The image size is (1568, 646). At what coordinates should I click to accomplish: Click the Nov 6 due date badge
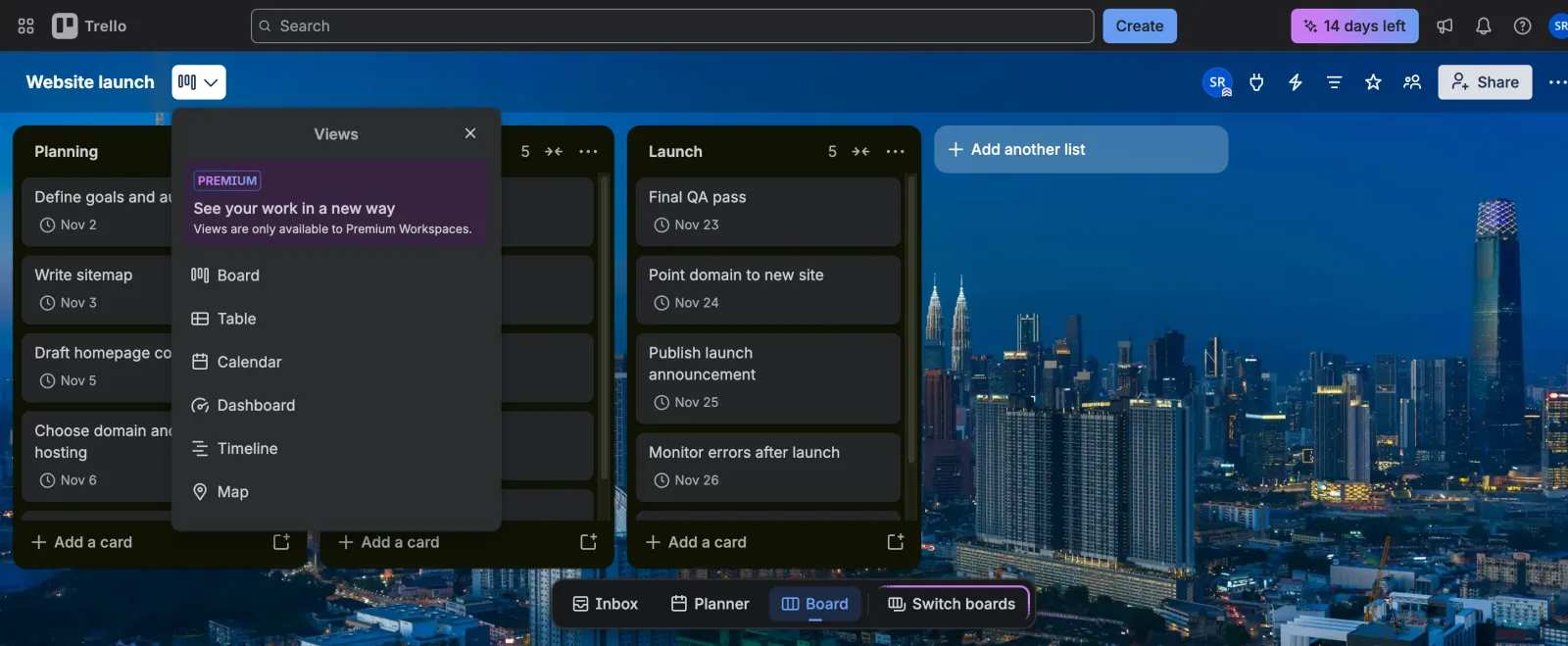click(x=68, y=480)
